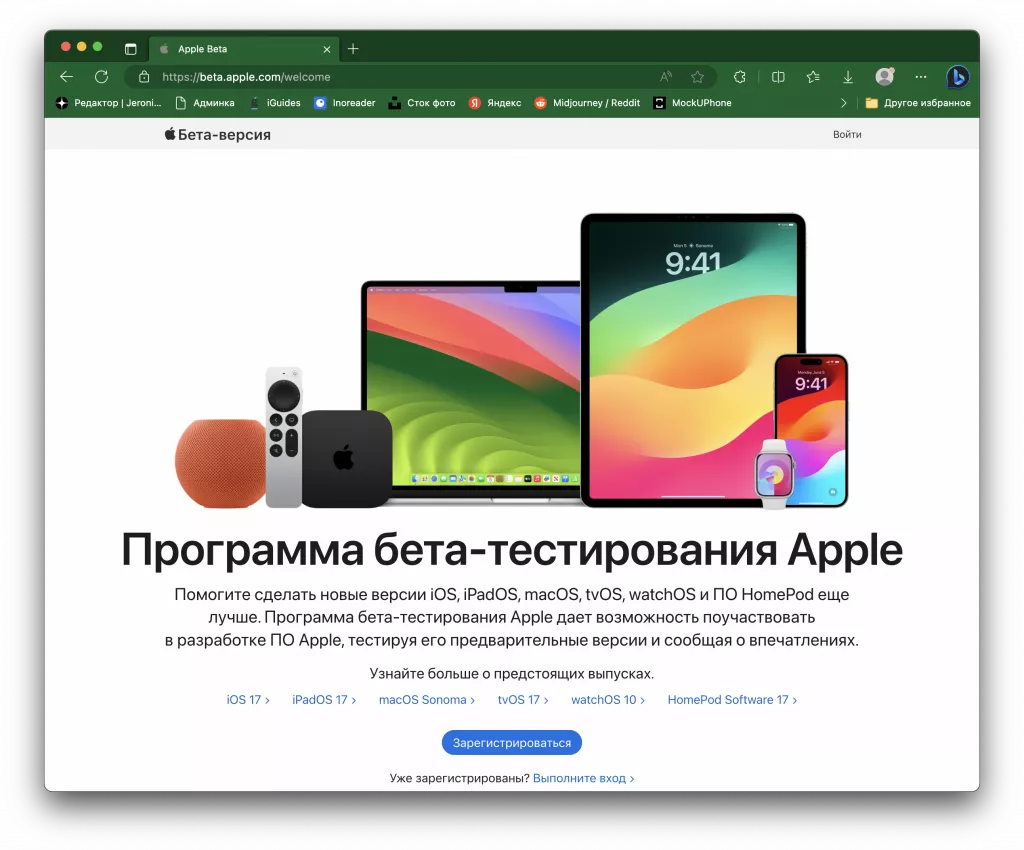Click the Зарегистрироваться button

511,742
